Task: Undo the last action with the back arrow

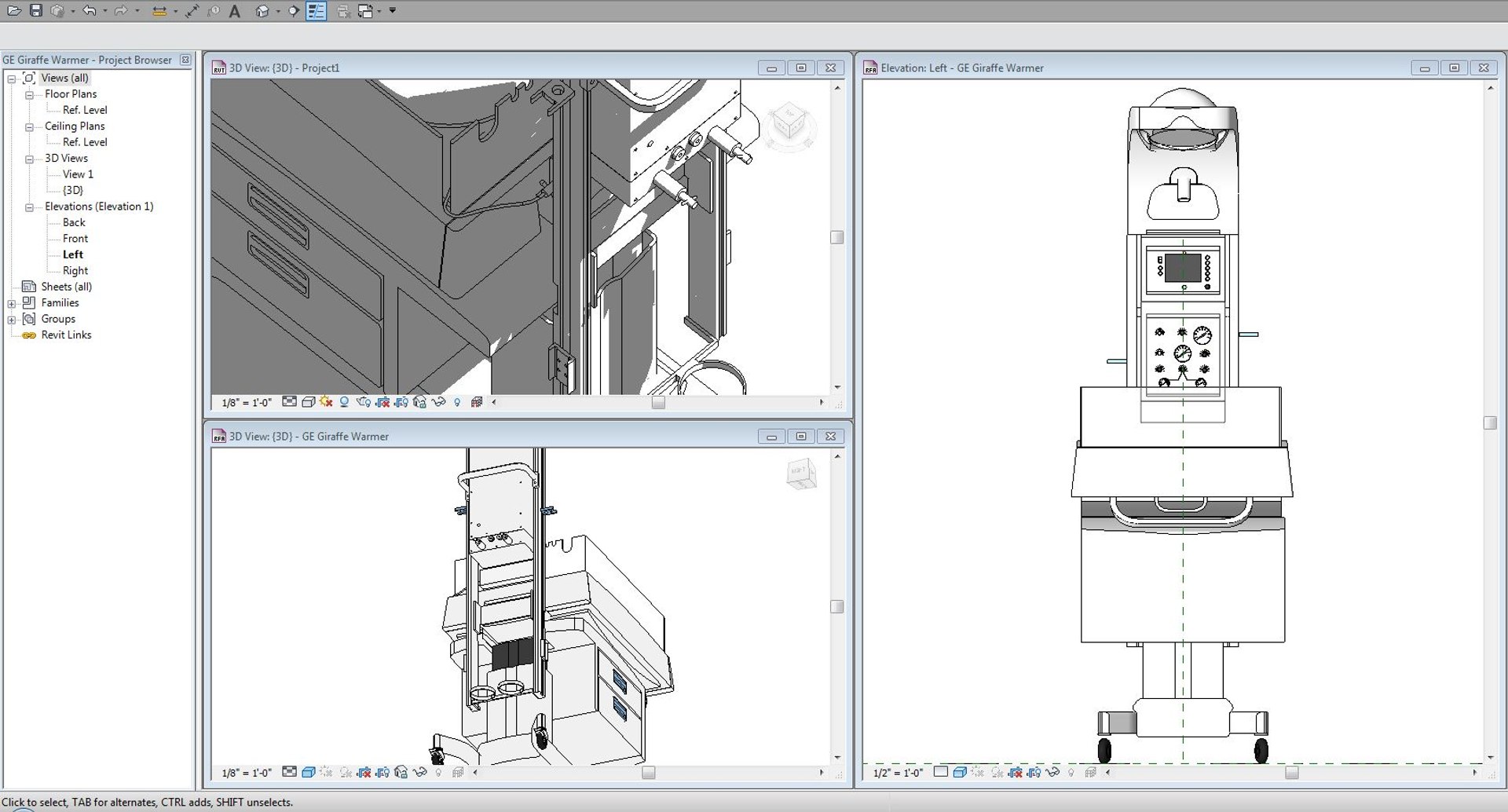Action: [x=89, y=10]
